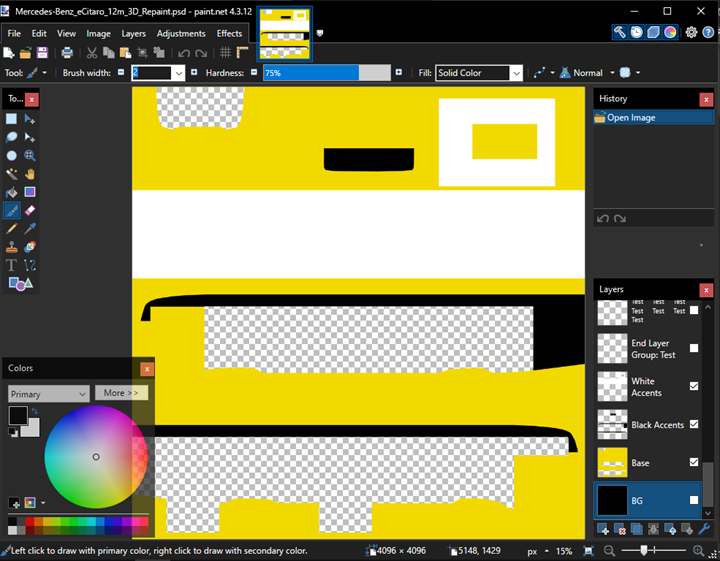Click Add New Layer icon
The width and height of the screenshot is (720, 561).
point(603,529)
